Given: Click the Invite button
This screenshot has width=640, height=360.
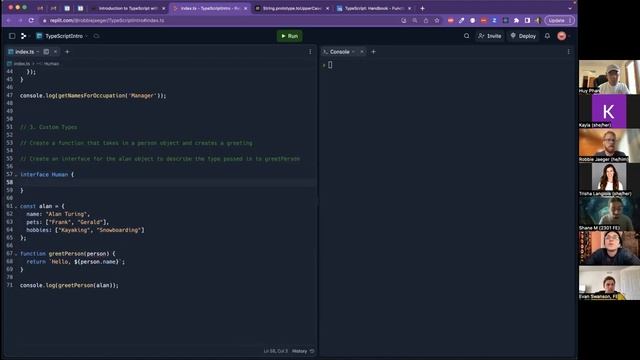Looking at the screenshot, I should pos(489,36).
